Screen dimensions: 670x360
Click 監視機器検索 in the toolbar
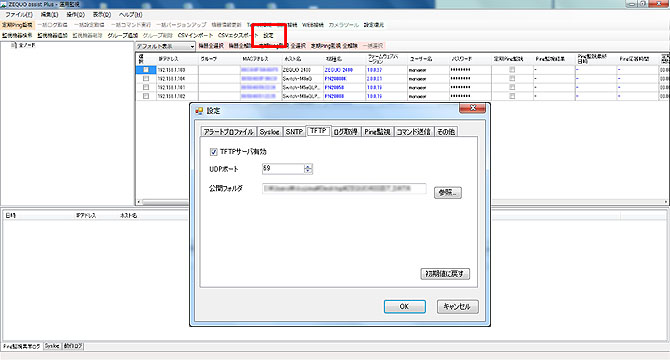(x=17, y=35)
